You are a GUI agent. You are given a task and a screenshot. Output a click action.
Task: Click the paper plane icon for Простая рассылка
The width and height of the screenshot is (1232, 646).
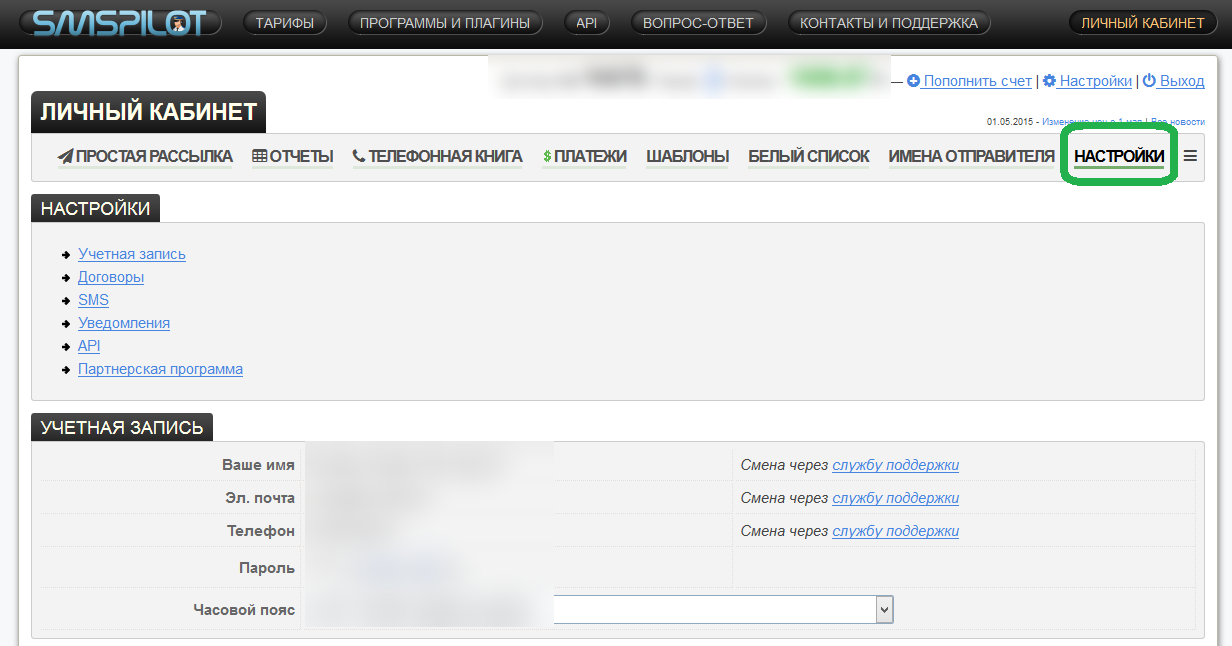coord(66,156)
